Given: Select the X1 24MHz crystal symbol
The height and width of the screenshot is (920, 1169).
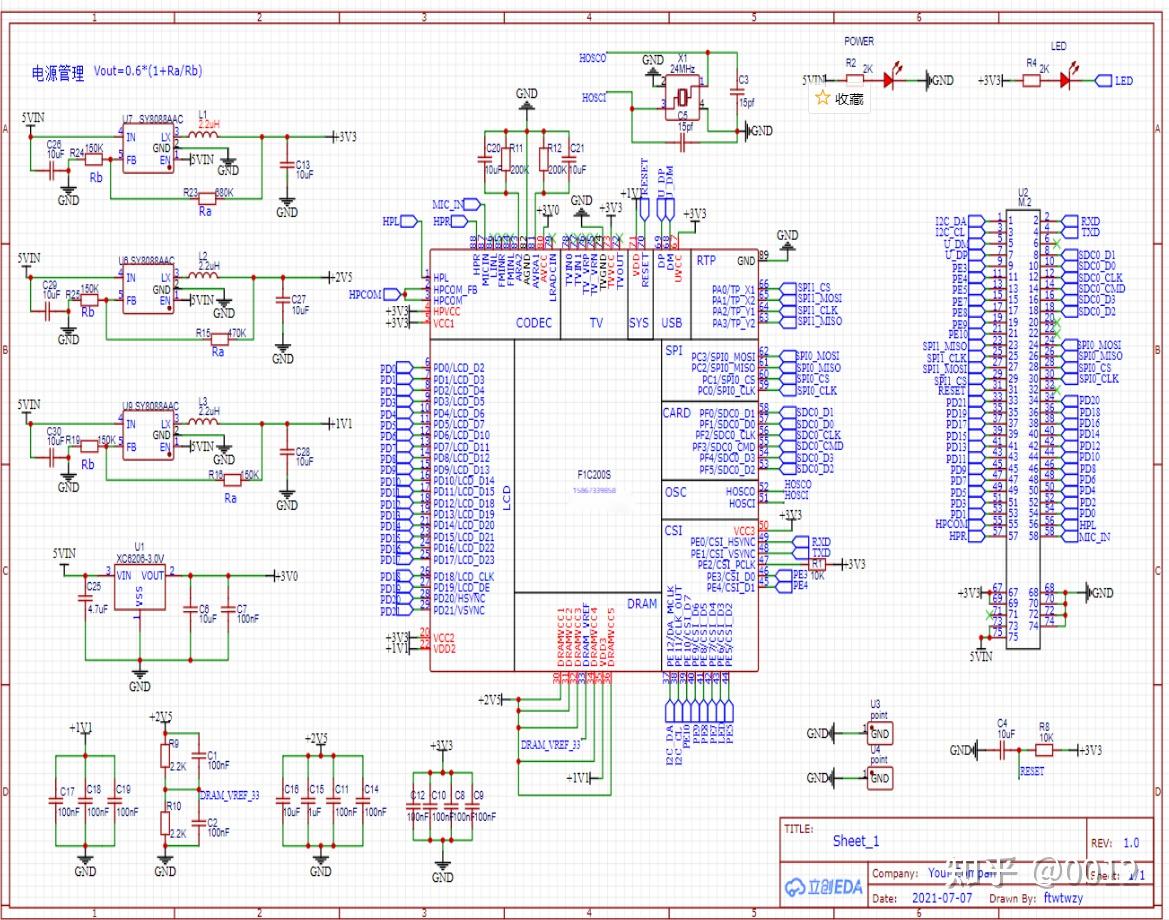Looking at the screenshot, I should [682, 98].
